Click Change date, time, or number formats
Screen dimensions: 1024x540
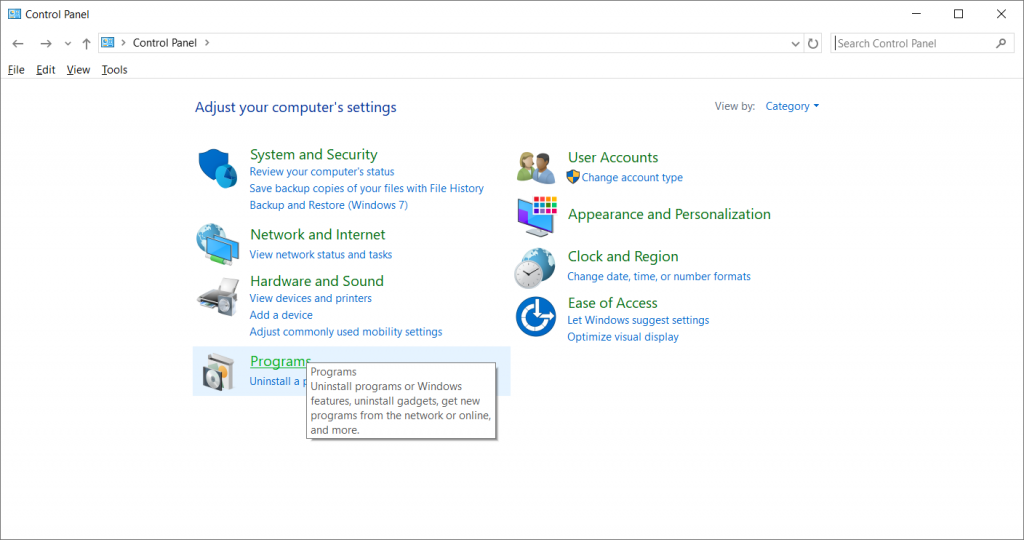pos(659,276)
